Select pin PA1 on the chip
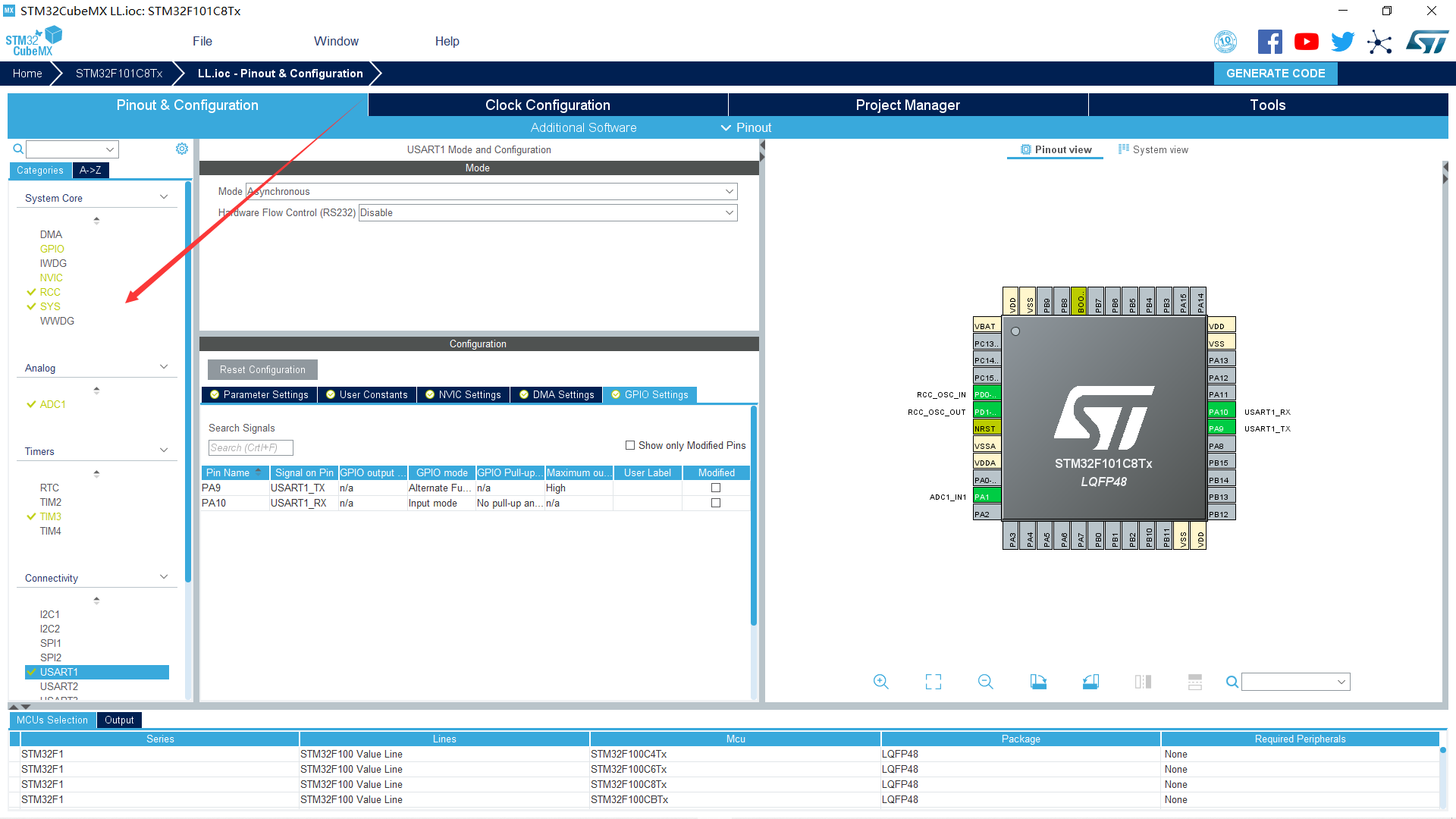The width and height of the screenshot is (1456, 819). [x=987, y=497]
